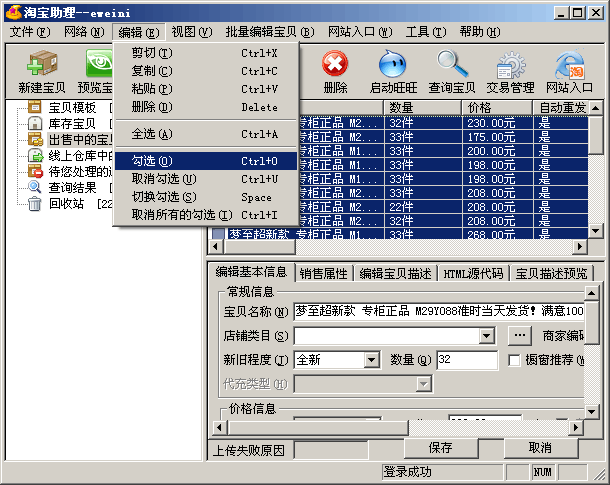Open 线上仓库中的宝贝 tree node
This screenshot has height=485, width=610.
80,156
